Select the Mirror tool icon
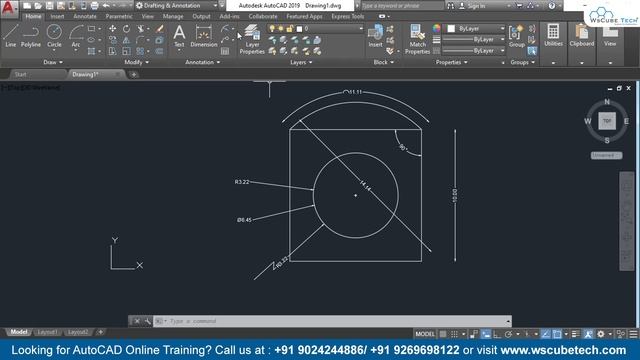The image size is (640, 360). click(127, 40)
